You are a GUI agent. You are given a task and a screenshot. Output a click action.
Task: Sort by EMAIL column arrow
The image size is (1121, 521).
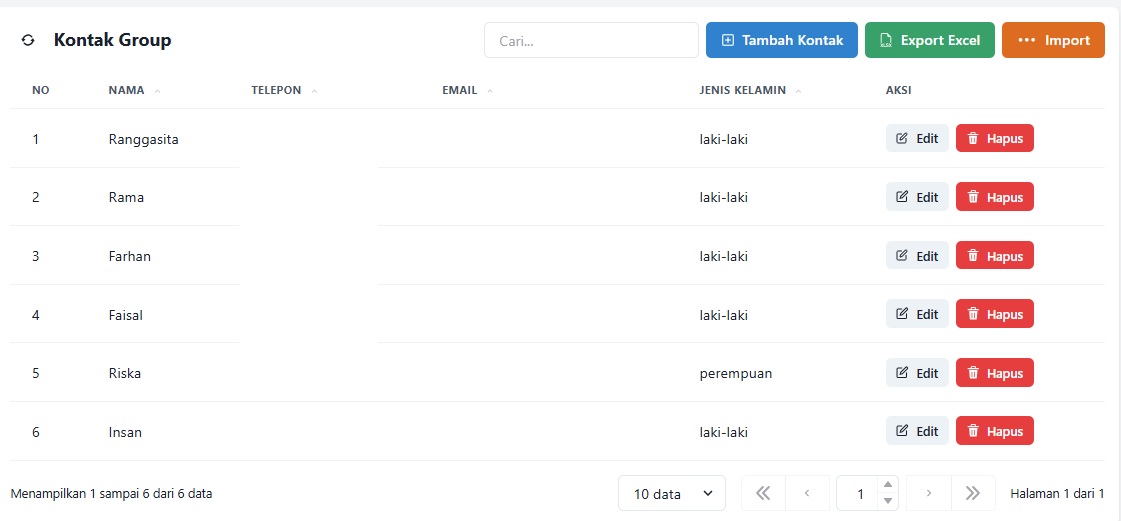[x=490, y=91]
